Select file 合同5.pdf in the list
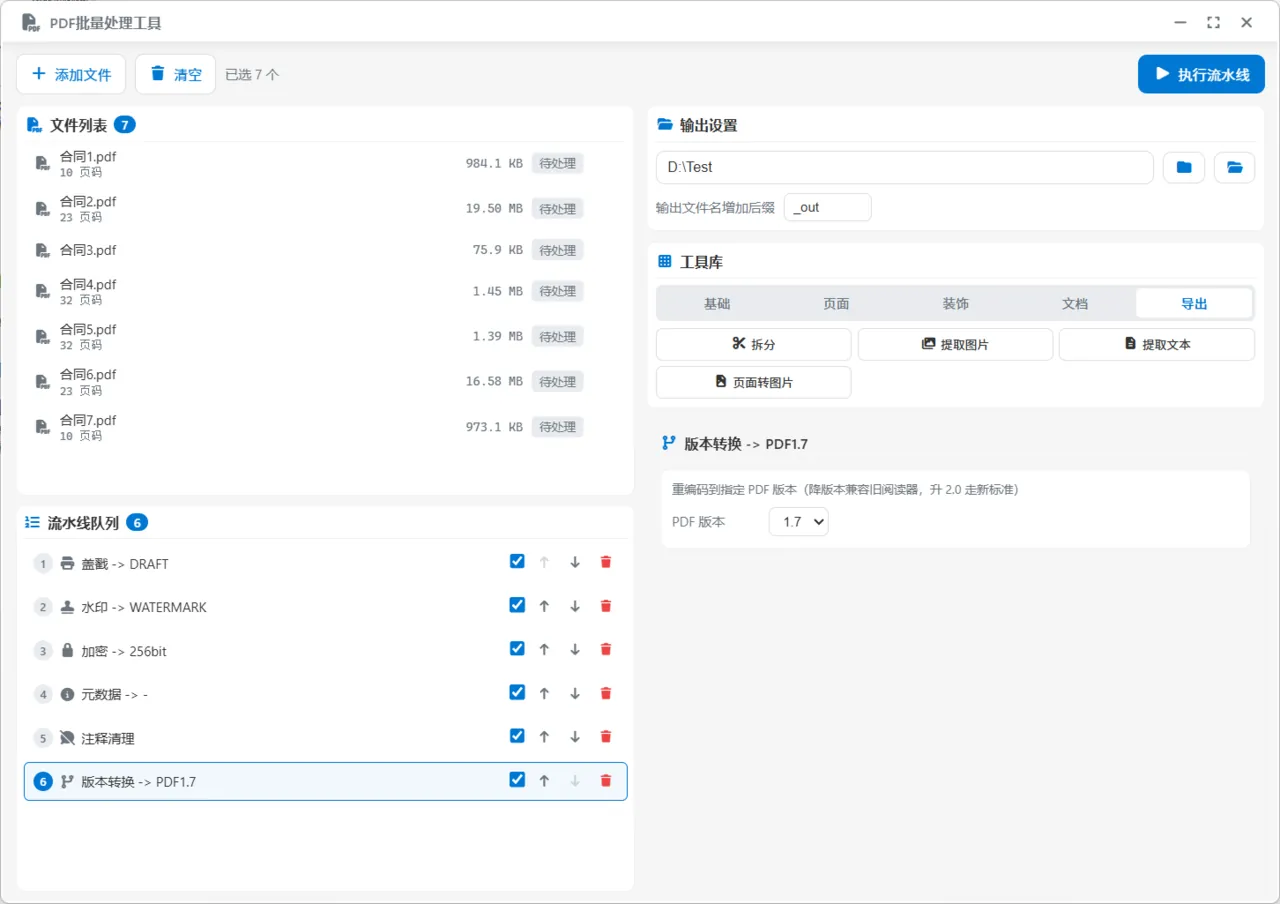The image size is (1280, 904). pyautogui.click(x=326, y=336)
